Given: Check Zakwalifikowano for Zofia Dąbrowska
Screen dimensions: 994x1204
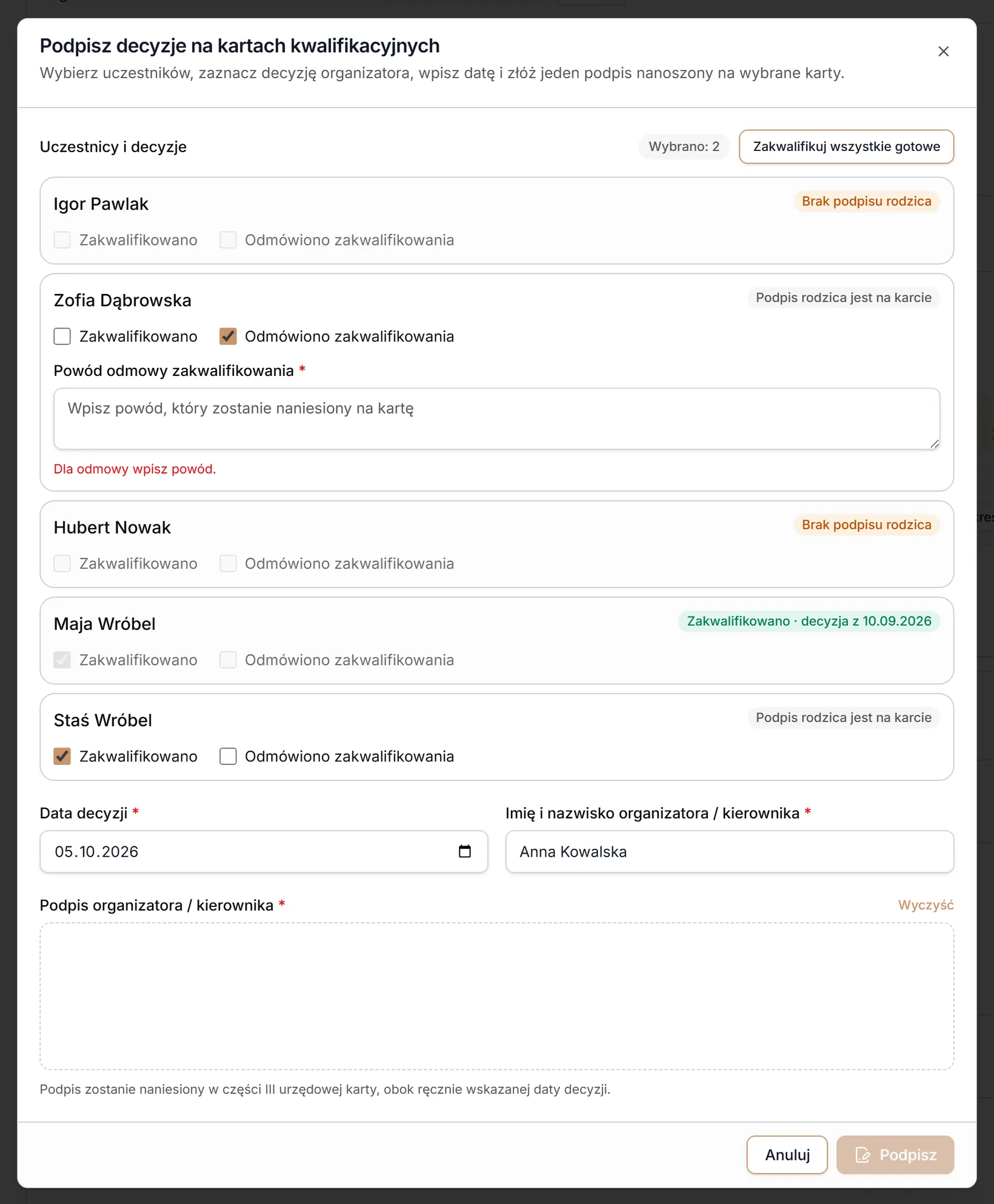Looking at the screenshot, I should point(62,336).
